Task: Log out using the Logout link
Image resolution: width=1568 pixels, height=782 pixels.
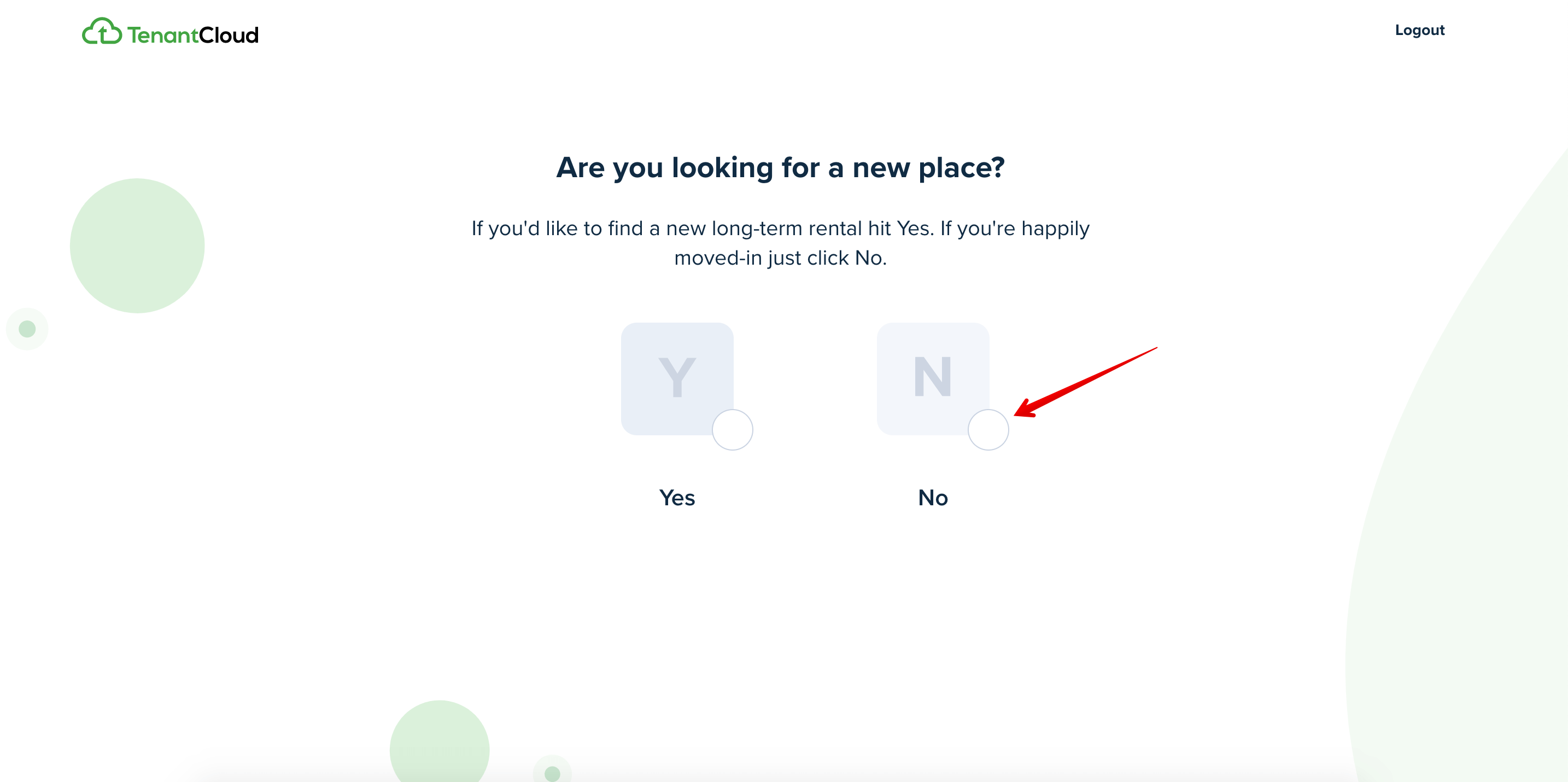Action: (1419, 30)
